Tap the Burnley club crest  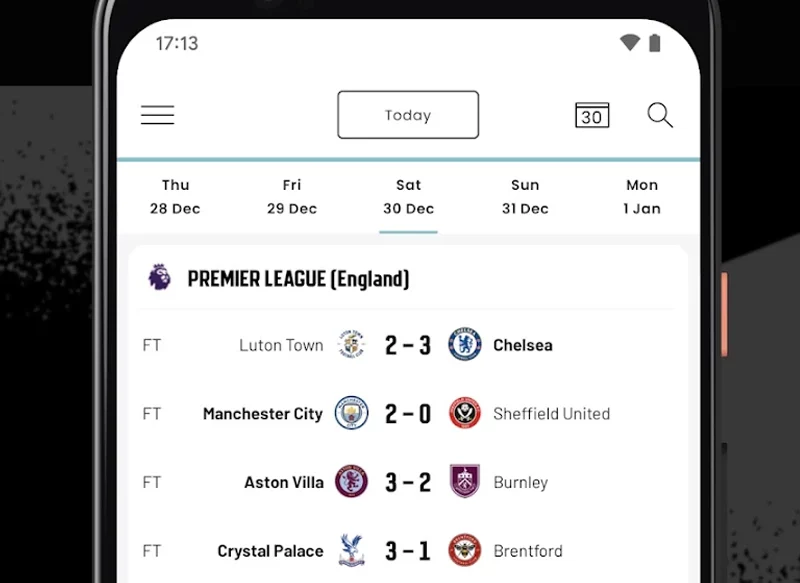point(465,482)
